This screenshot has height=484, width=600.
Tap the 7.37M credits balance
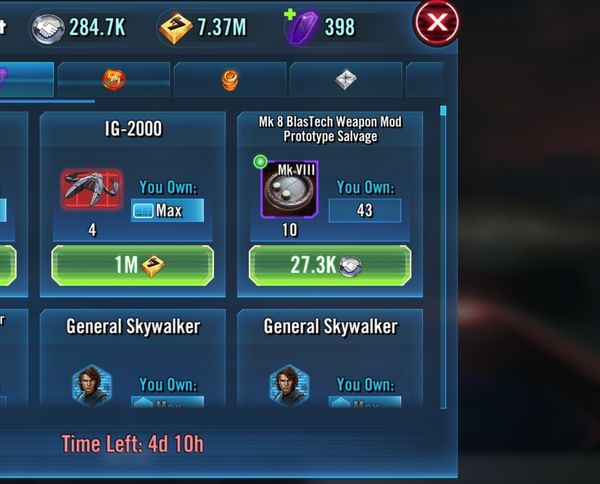coord(222,28)
